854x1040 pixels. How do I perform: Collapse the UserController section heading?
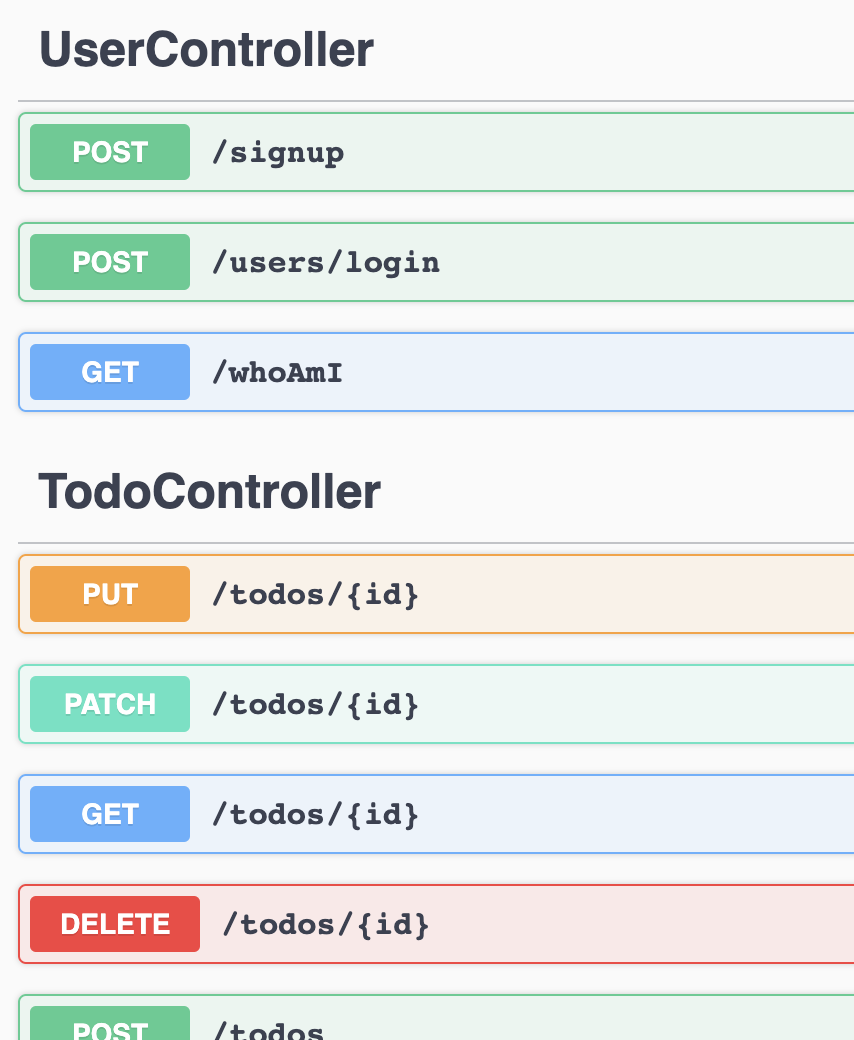[206, 50]
